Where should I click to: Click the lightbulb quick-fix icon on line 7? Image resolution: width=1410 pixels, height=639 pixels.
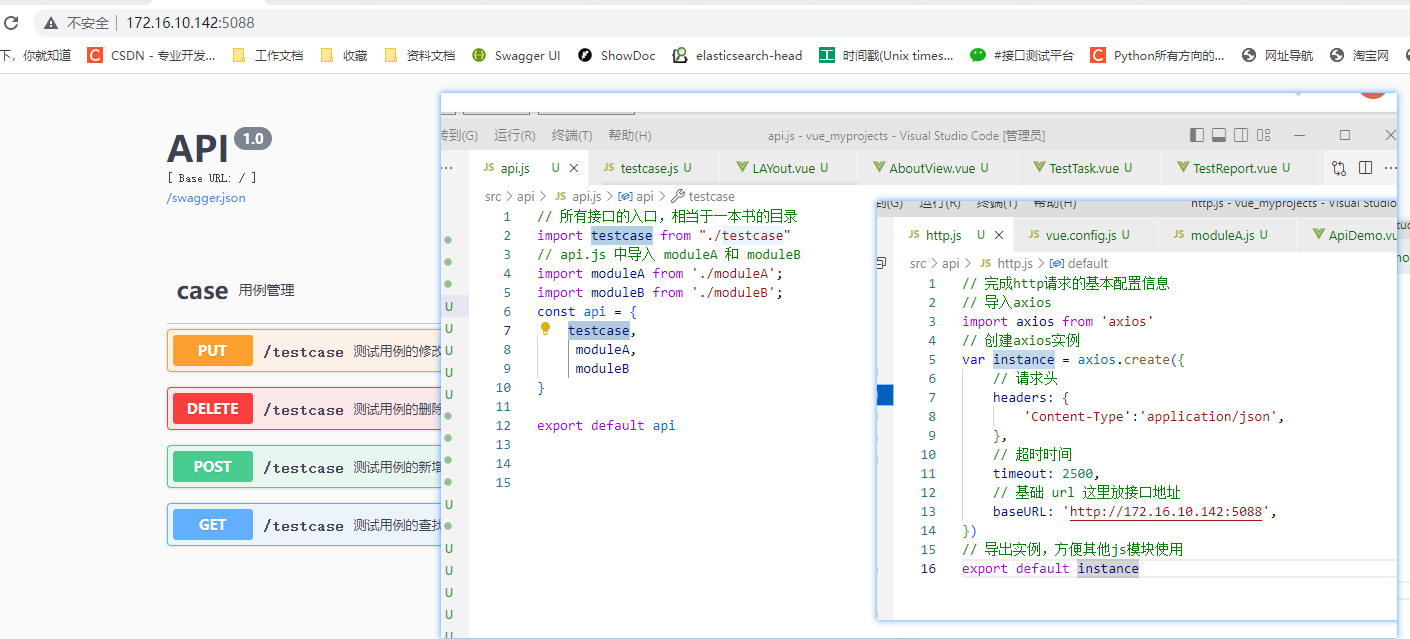click(x=546, y=329)
